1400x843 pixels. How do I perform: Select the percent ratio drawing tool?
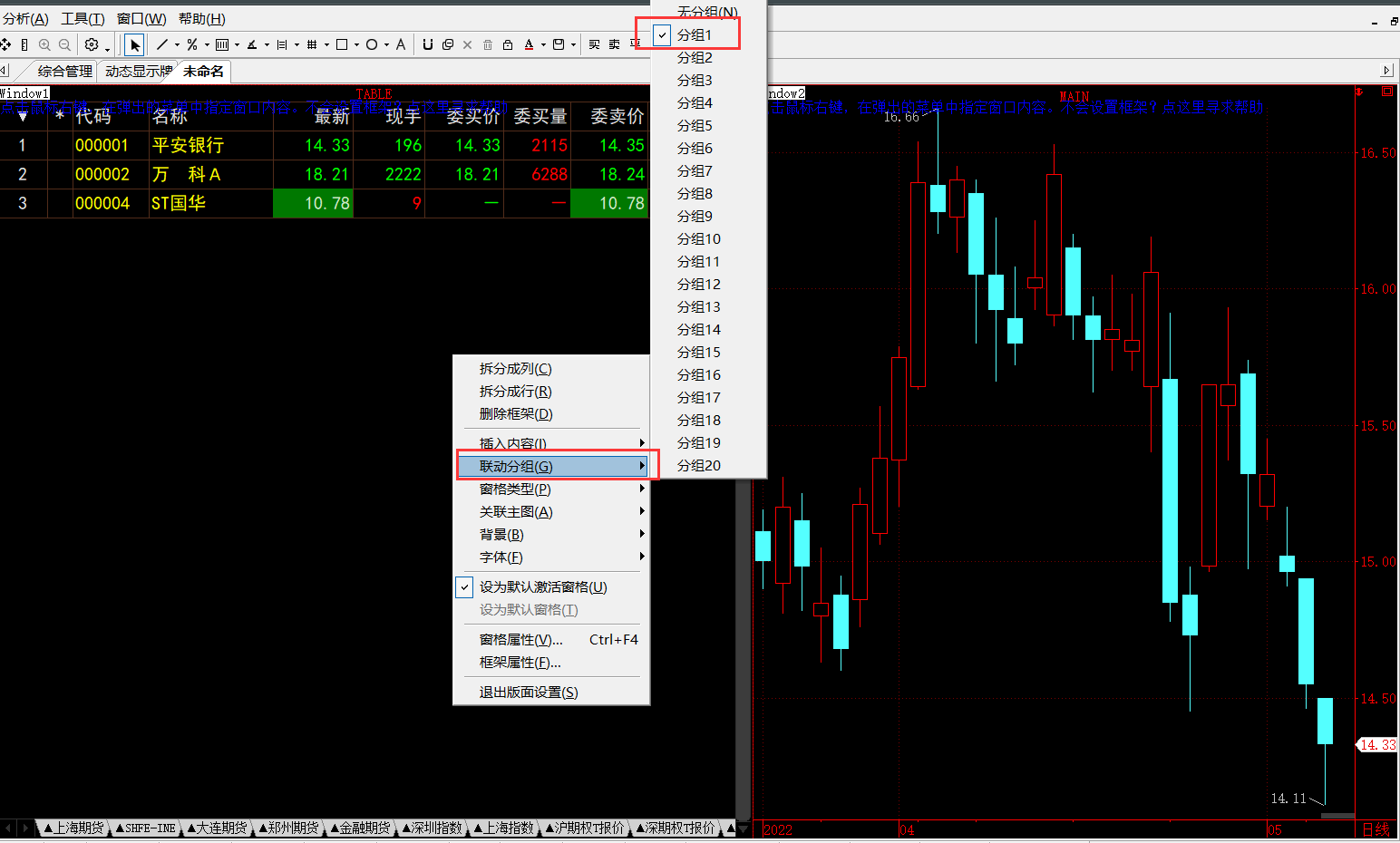(x=192, y=44)
